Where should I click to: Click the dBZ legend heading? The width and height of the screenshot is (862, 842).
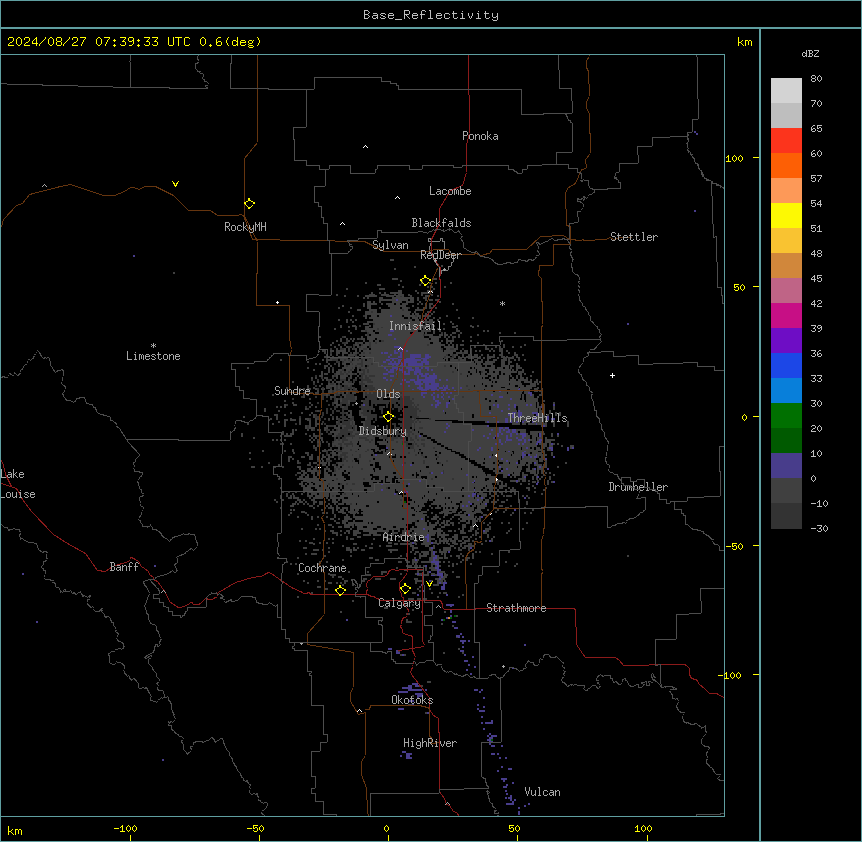[x=810, y=53]
